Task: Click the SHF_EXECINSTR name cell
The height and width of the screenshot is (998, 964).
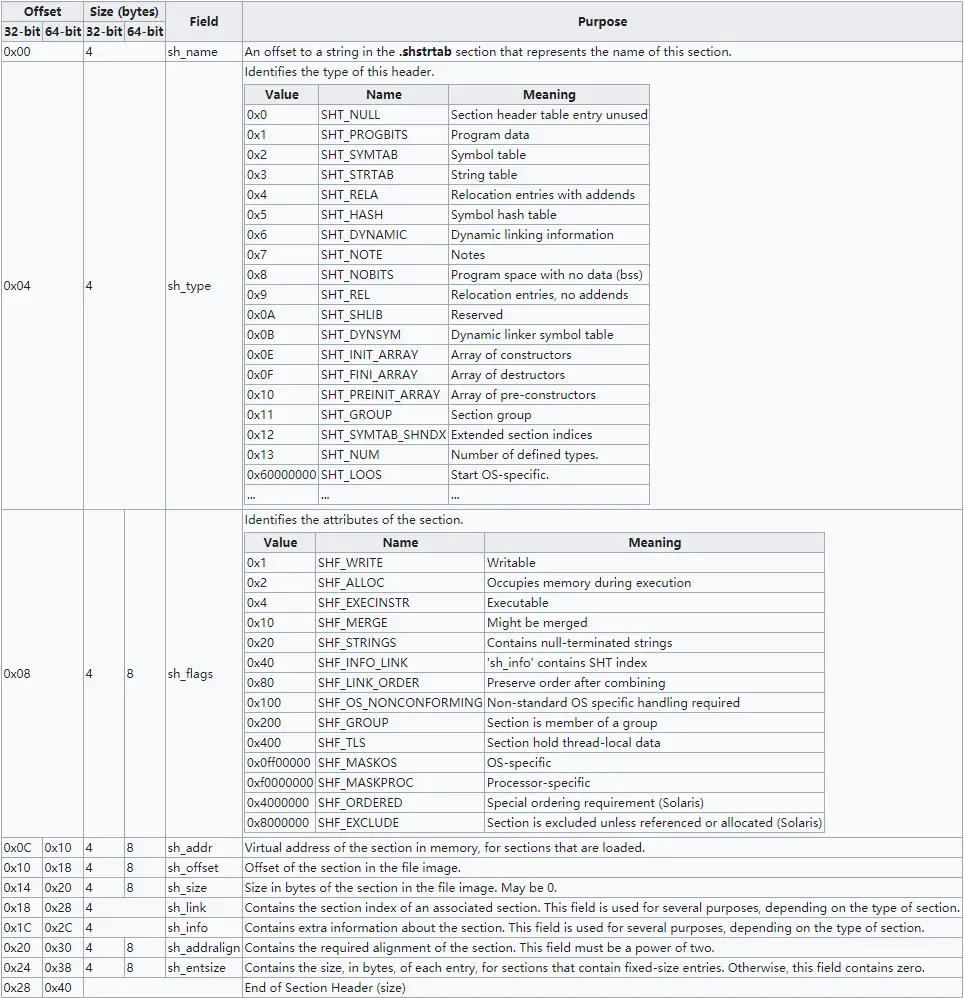Action: [400, 603]
